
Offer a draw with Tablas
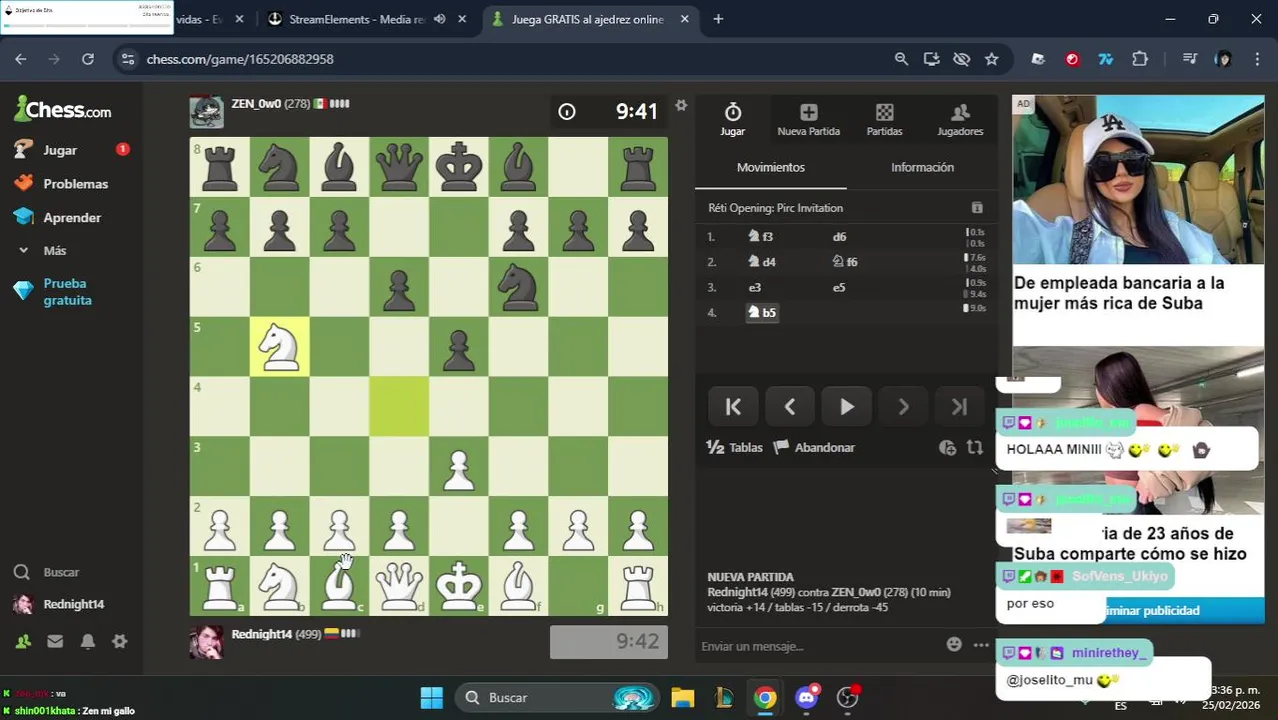[x=734, y=447]
